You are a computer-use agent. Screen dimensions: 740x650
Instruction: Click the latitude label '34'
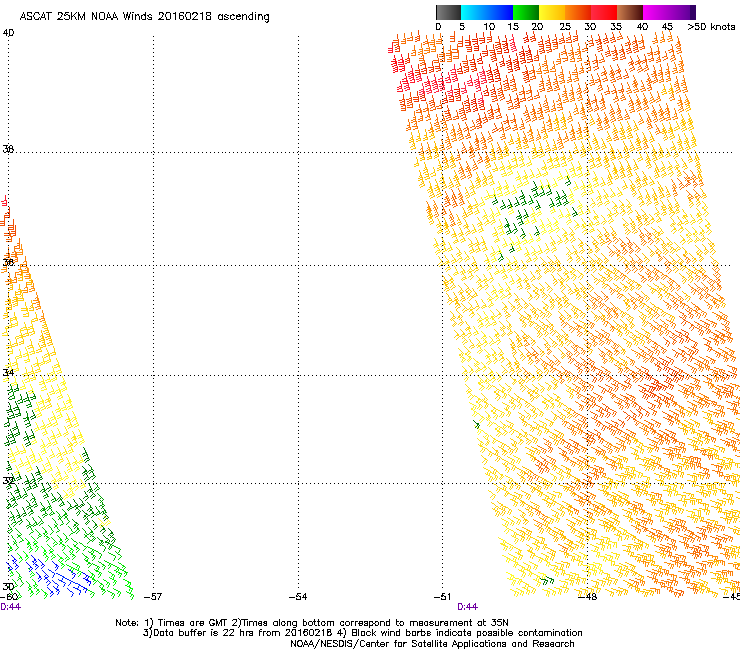8,372
